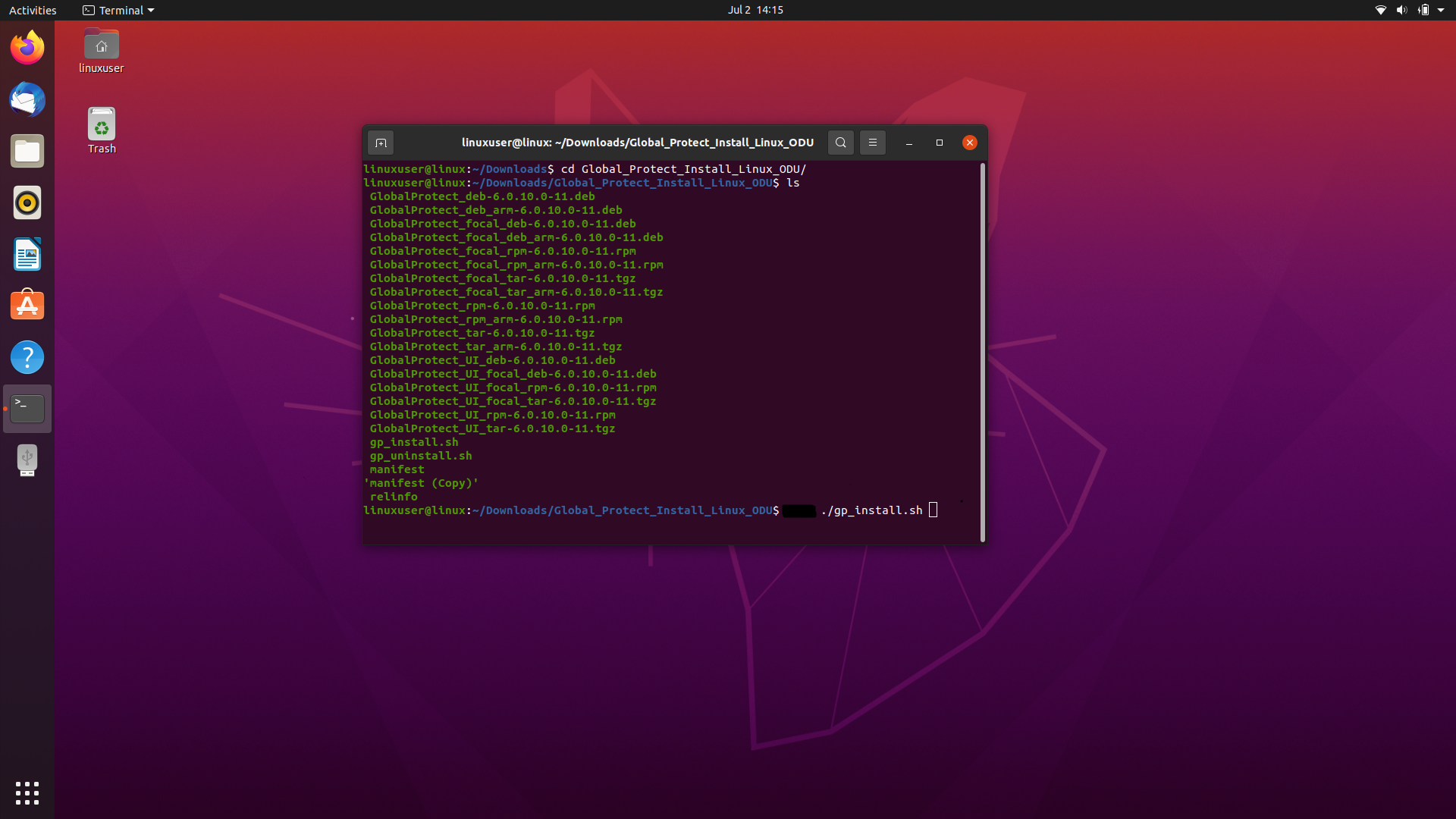Maximize the terminal window
The width and height of the screenshot is (1456, 819).
tap(939, 143)
